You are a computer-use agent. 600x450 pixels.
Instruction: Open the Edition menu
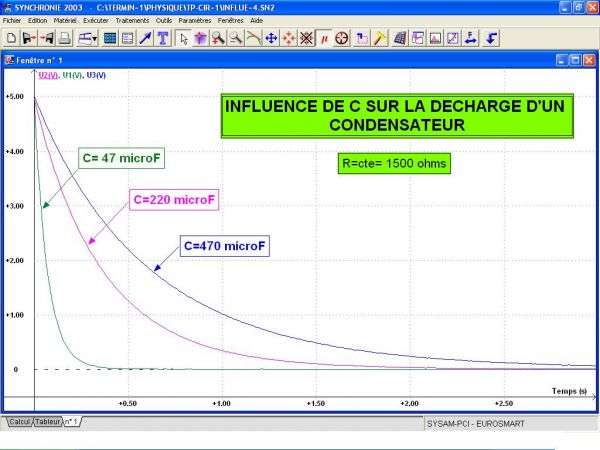[x=38, y=20]
